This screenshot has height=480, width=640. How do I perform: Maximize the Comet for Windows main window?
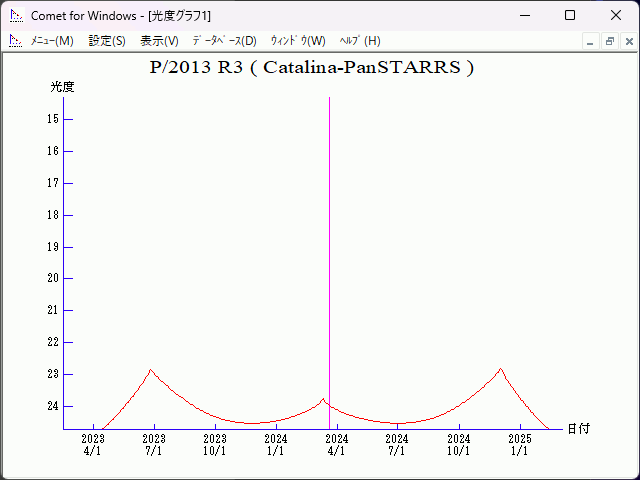[570, 16]
